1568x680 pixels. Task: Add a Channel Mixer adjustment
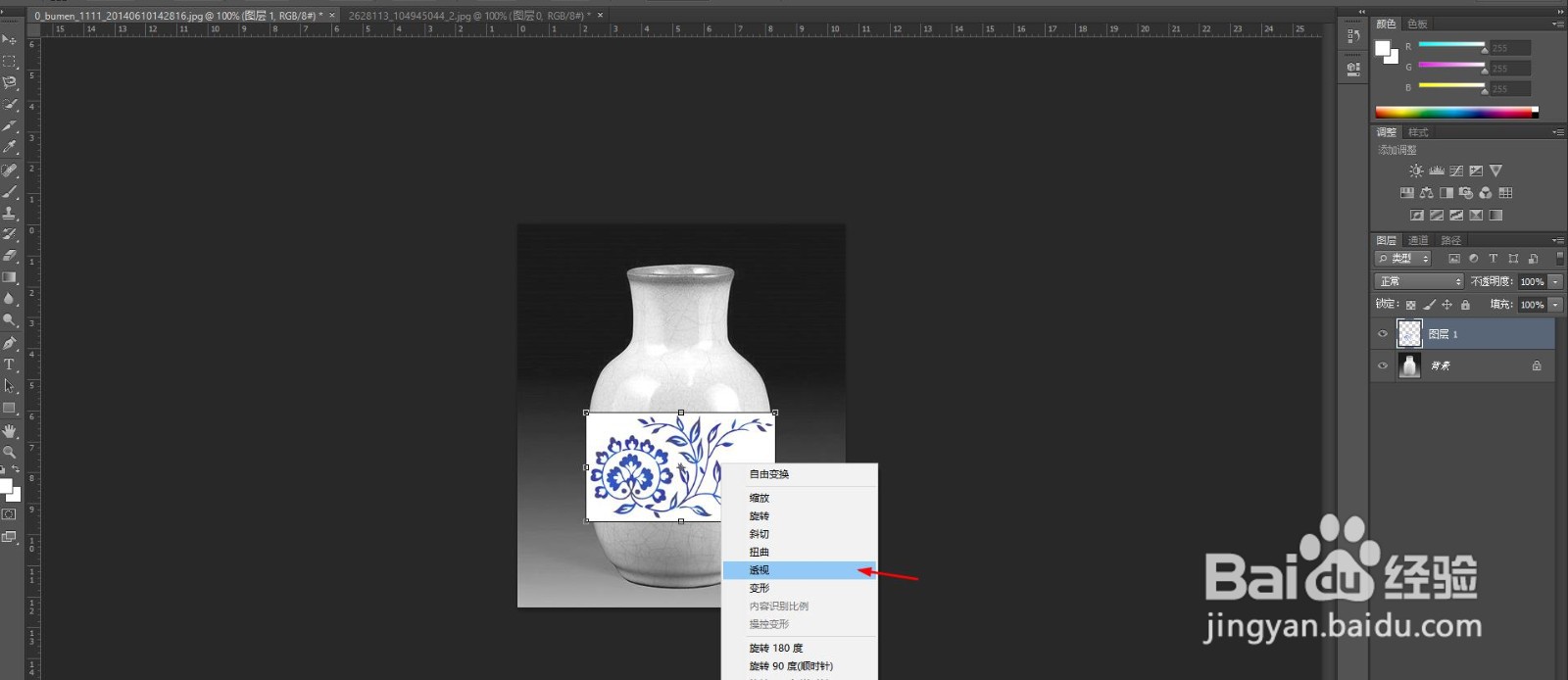point(1486,193)
